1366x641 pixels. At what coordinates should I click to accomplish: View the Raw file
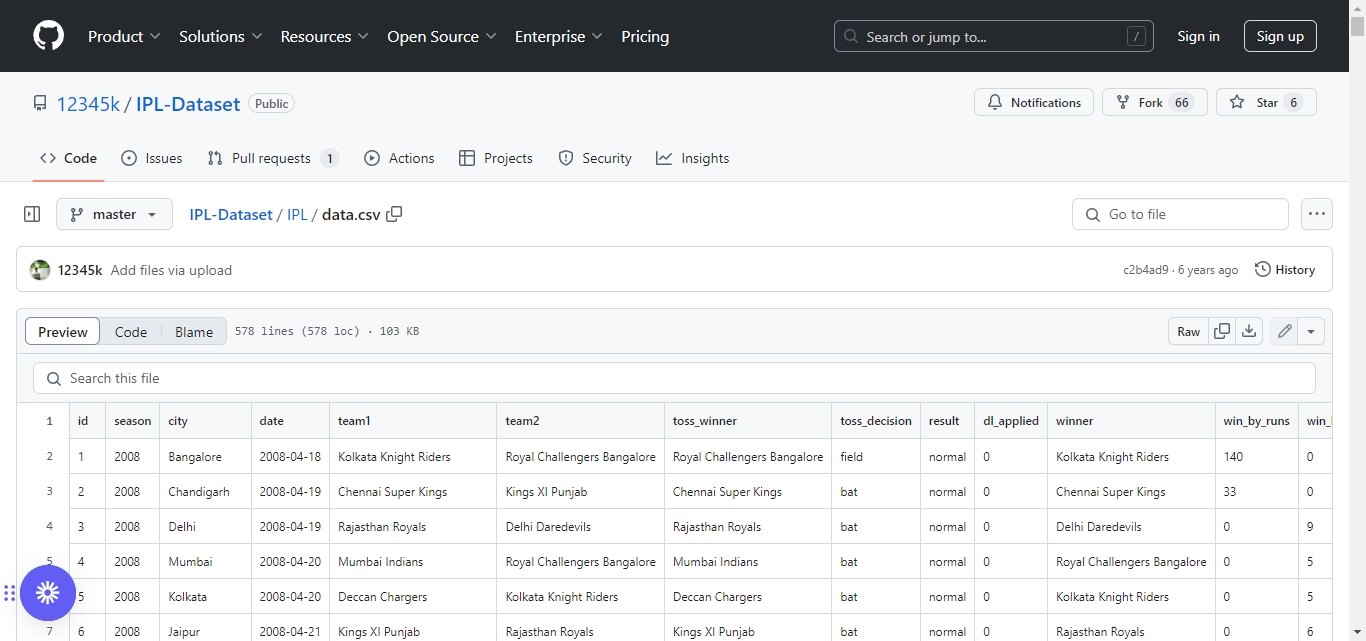1188,332
